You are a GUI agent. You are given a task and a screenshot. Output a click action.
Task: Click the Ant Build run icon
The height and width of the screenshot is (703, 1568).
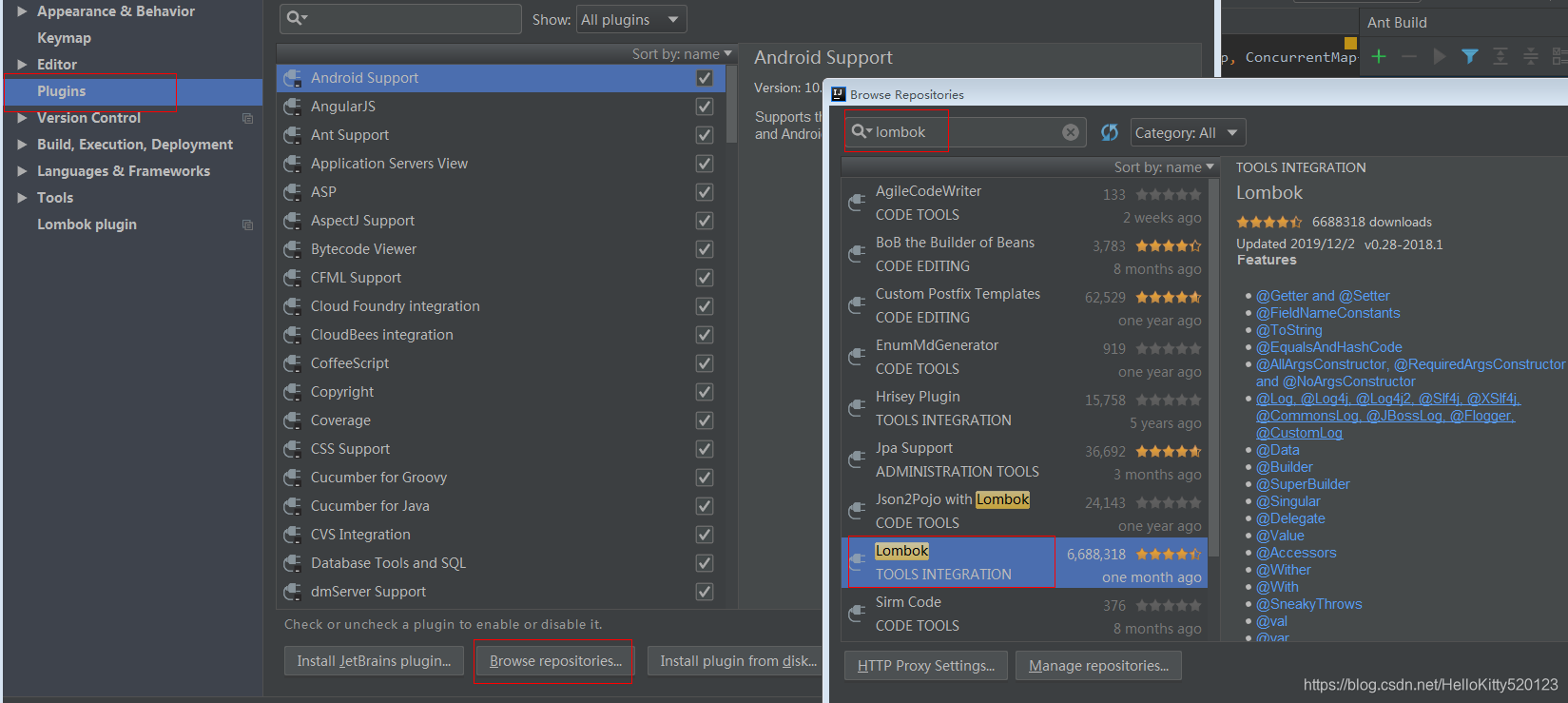(1440, 57)
